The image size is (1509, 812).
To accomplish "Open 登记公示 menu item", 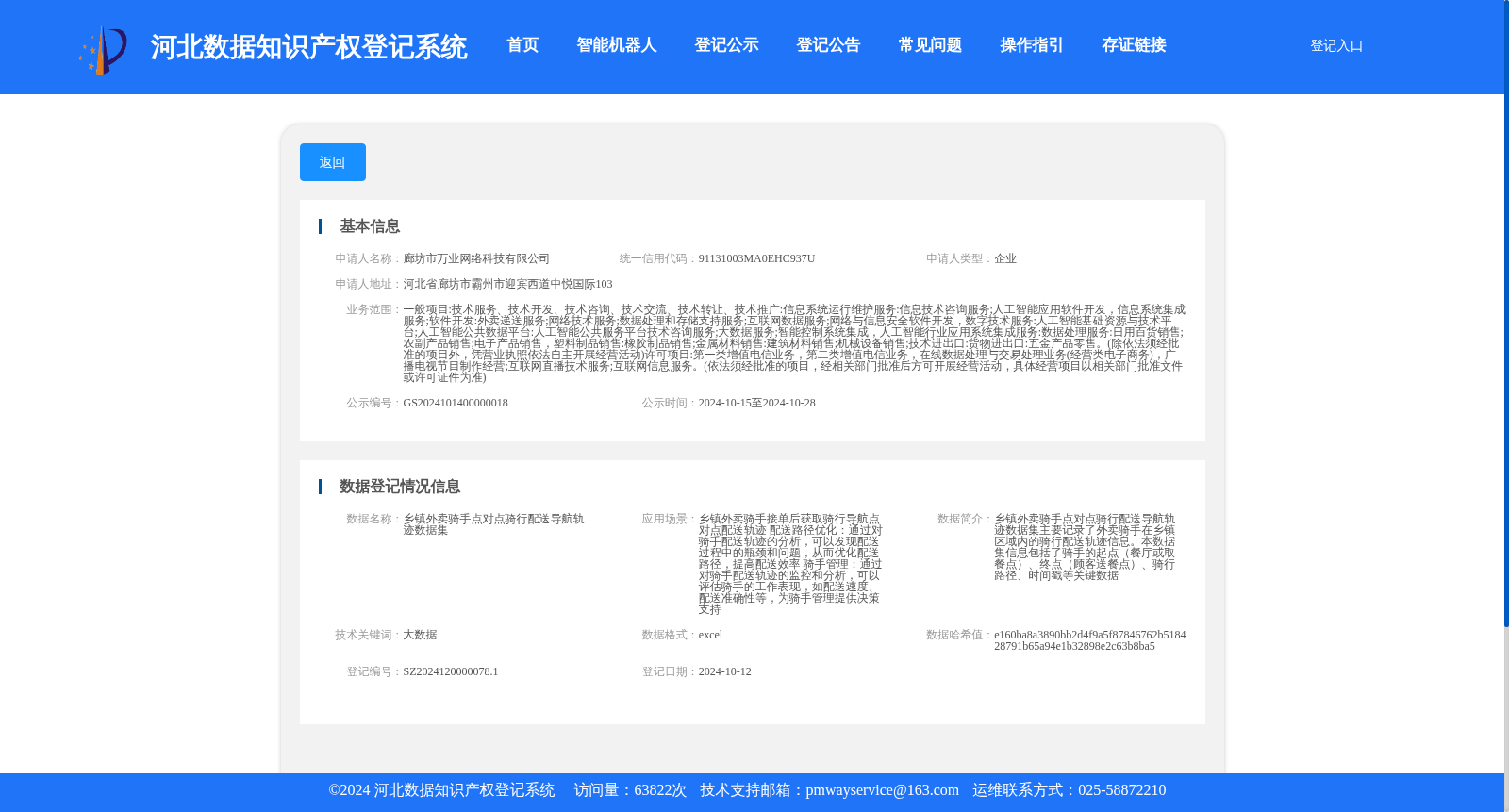I will tap(726, 45).
